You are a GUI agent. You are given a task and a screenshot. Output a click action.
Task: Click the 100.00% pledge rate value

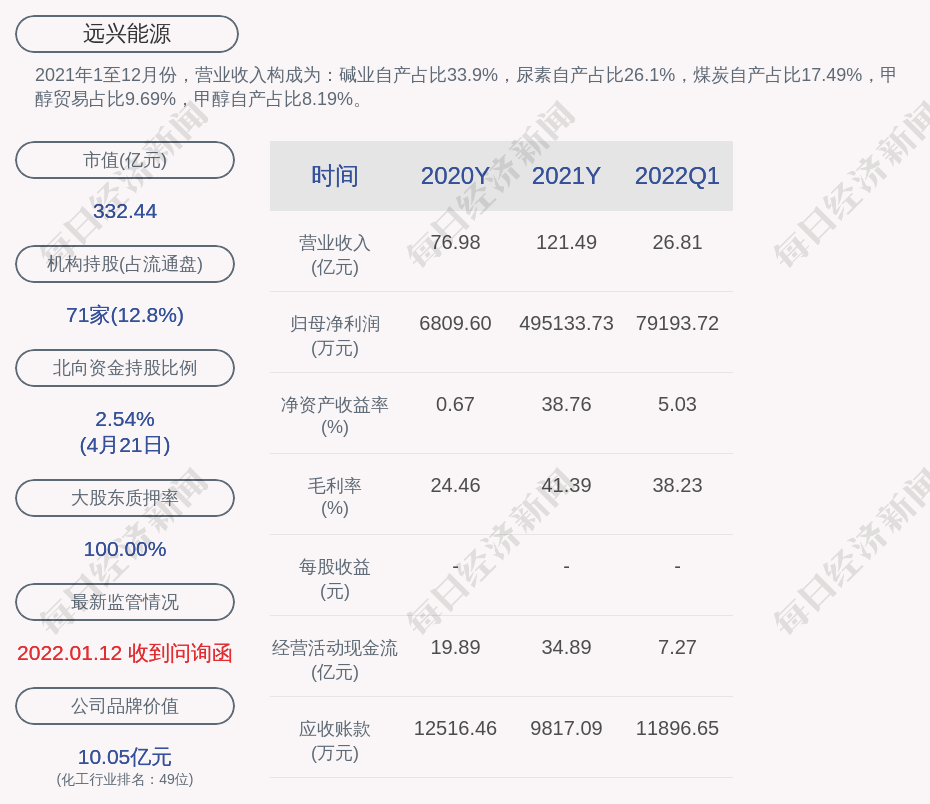[125, 549]
